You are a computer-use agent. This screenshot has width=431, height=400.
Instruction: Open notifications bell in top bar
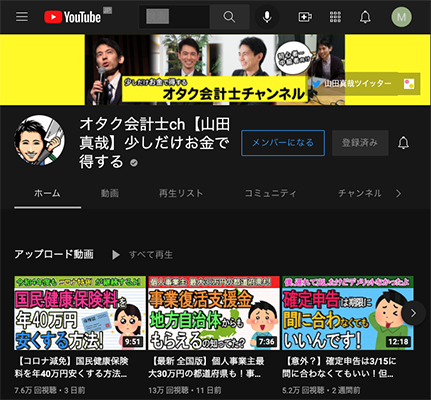(x=365, y=17)
